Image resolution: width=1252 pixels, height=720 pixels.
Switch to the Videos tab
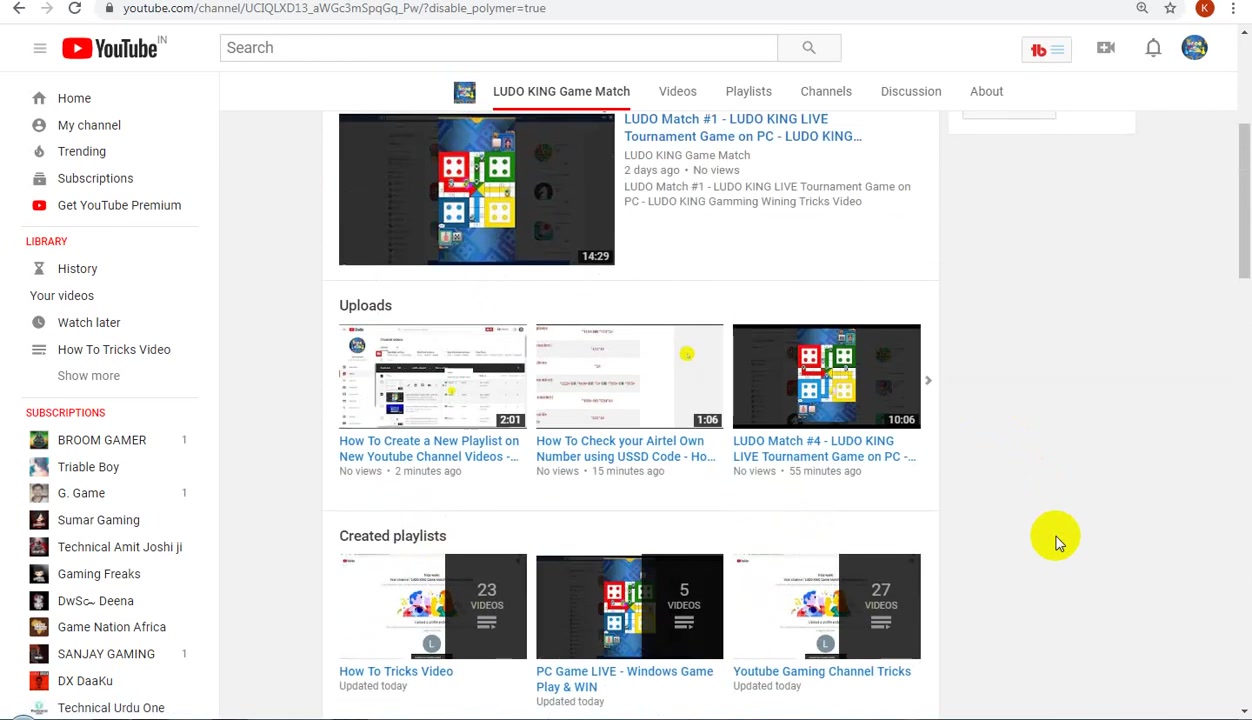click(x=678, y=91)
